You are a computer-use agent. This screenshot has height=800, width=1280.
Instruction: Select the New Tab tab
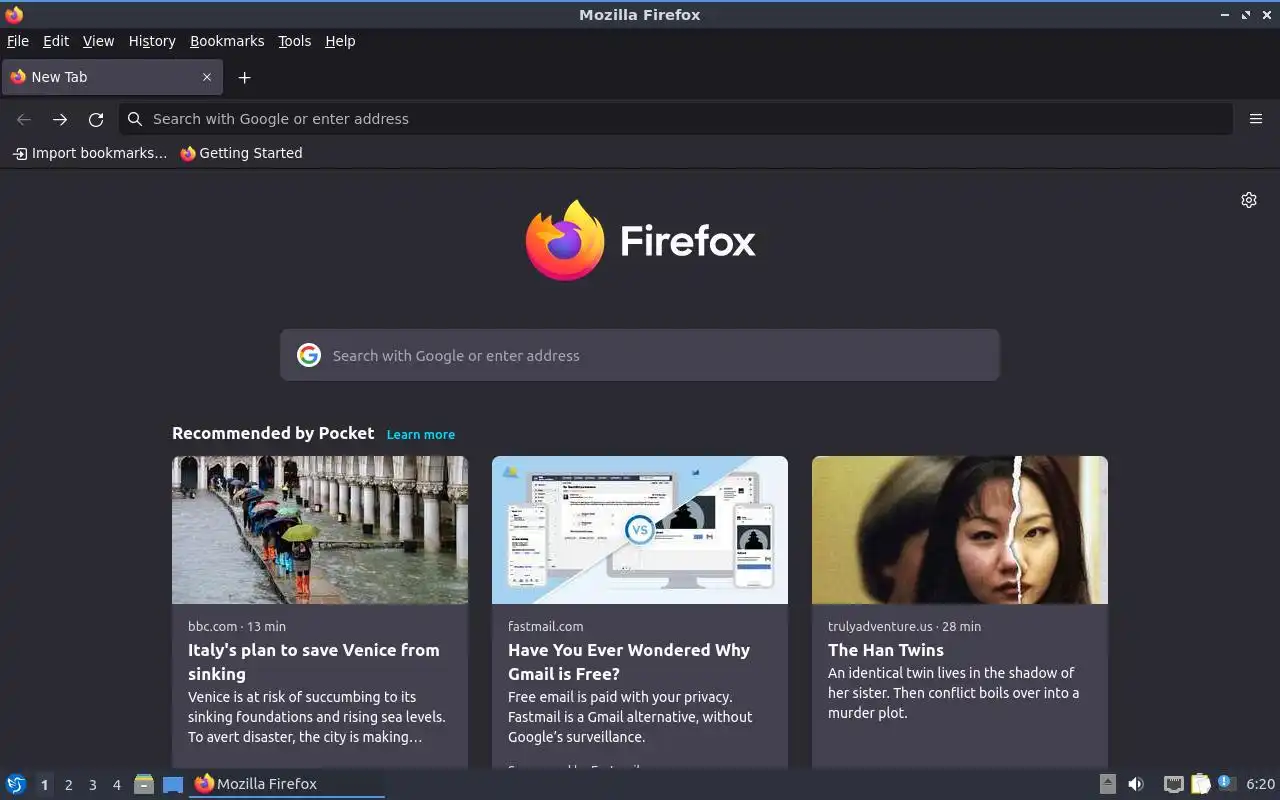(x=111, y=77)
